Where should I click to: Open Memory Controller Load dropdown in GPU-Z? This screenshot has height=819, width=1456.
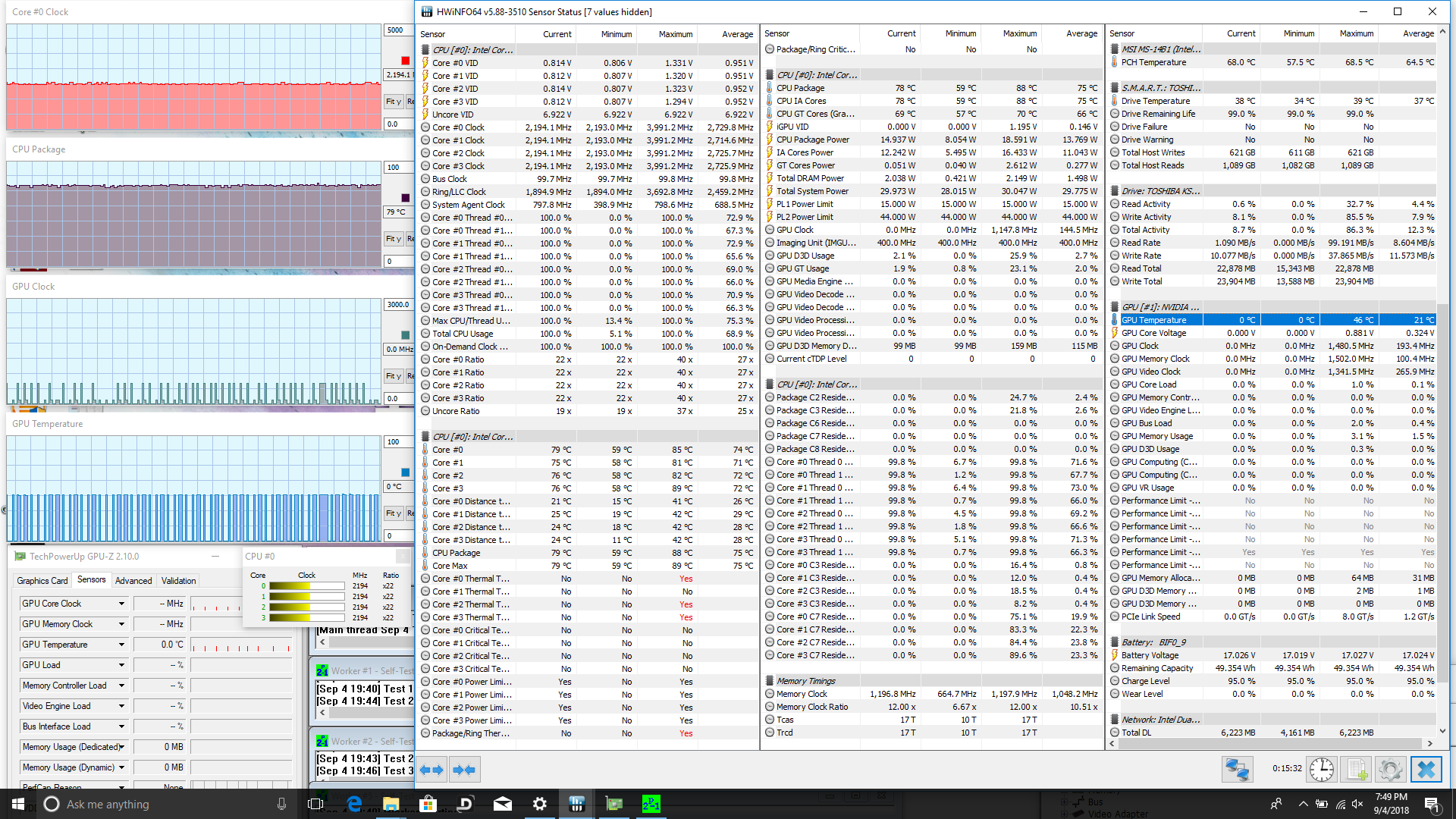pyautogui.click(x=121, y=686)
